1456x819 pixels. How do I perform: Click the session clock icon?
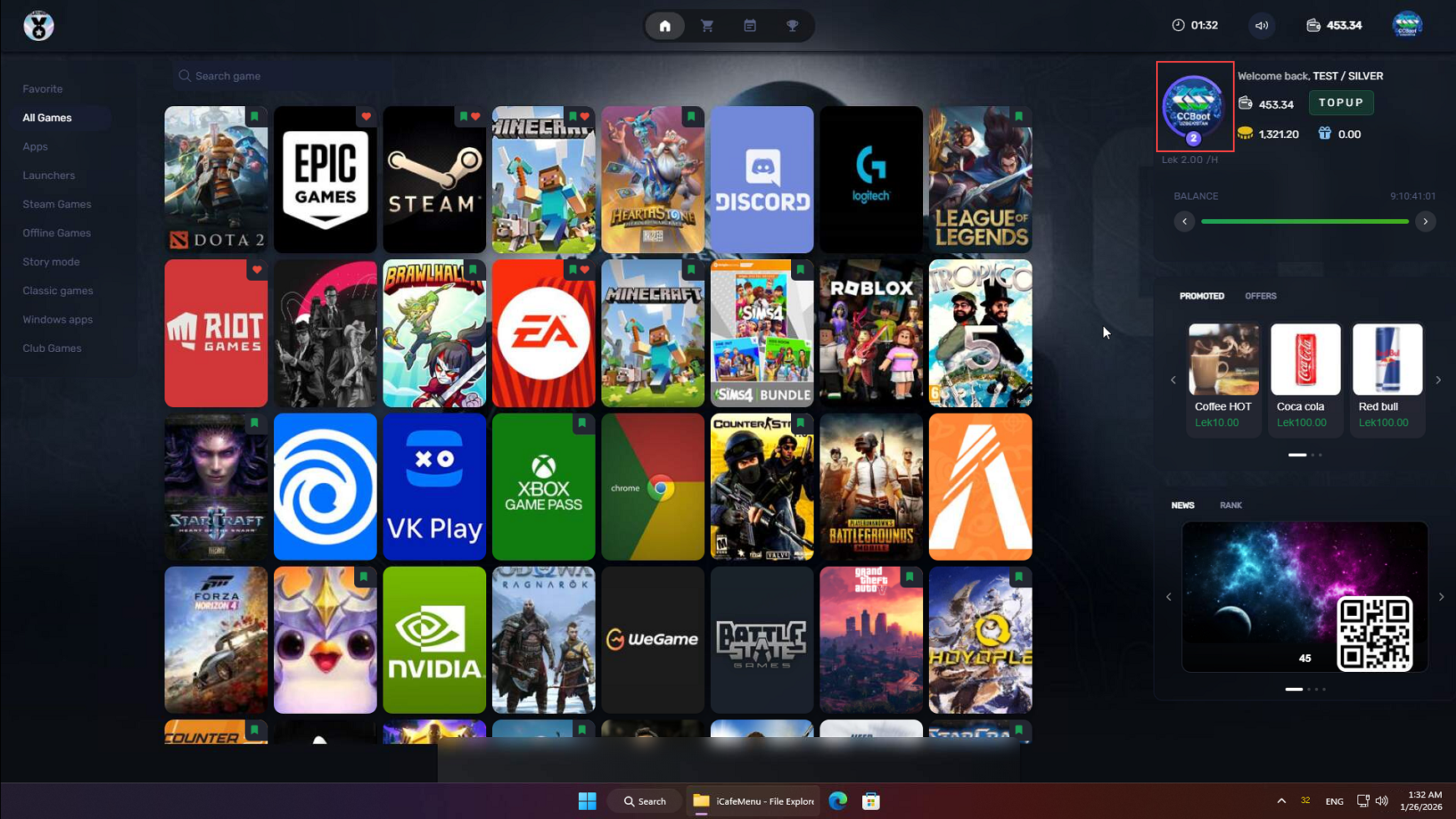click(x=1178, y=25)
